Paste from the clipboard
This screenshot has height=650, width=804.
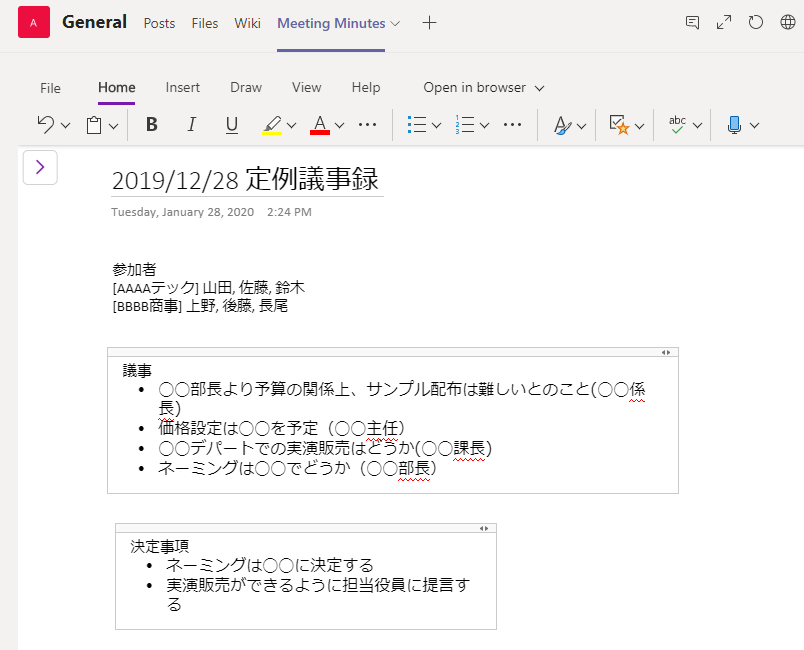point(94,125)
